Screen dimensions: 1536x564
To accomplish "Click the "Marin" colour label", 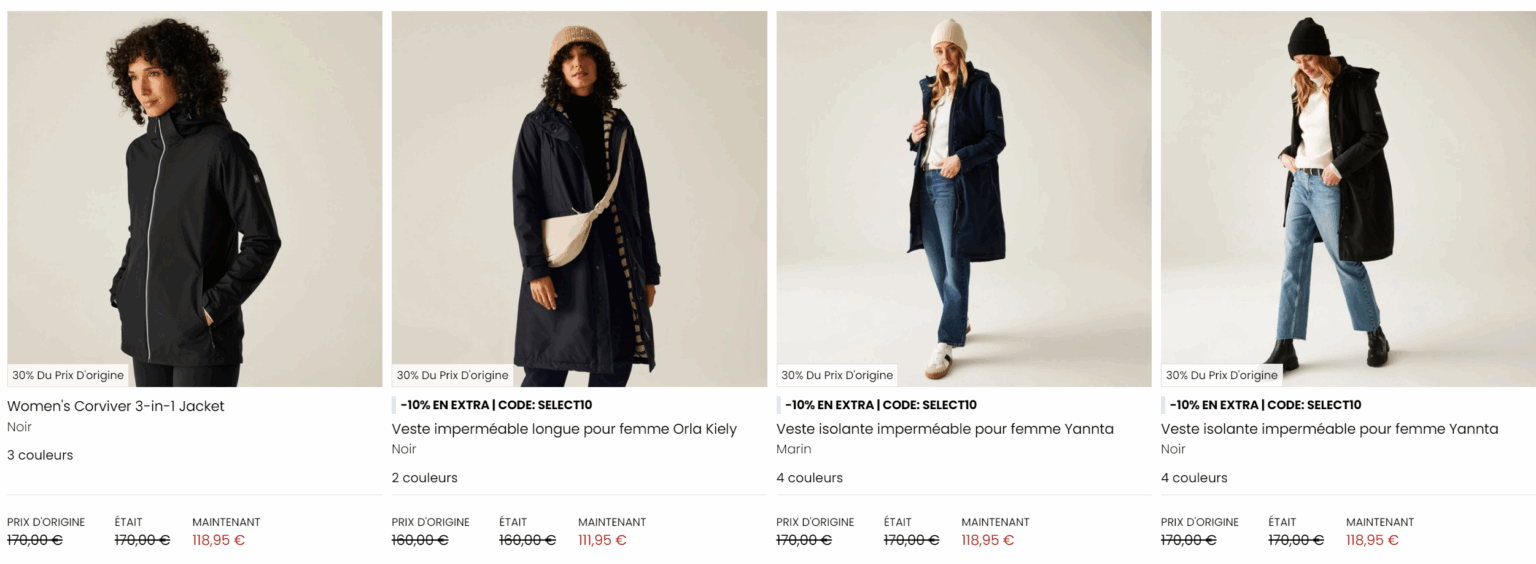I will (x=794, y=449).
